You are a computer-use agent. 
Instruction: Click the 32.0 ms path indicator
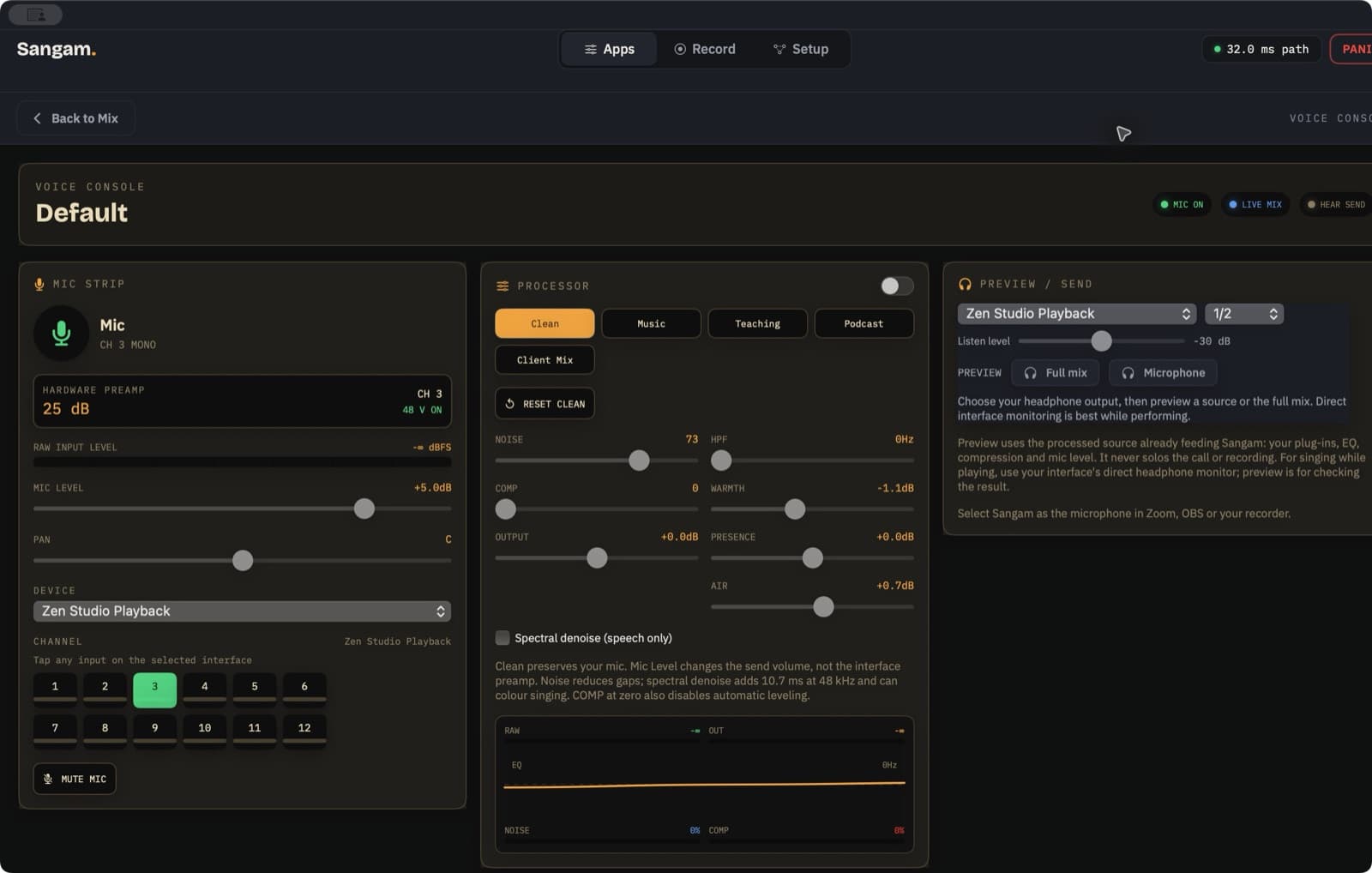1261,49
